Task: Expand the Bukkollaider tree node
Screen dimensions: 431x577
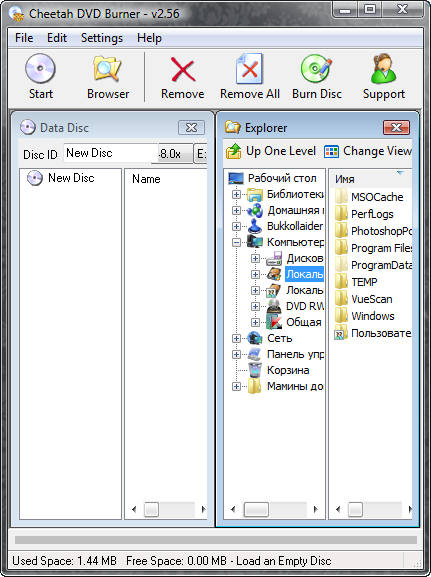Action: (x=236, y=226)
